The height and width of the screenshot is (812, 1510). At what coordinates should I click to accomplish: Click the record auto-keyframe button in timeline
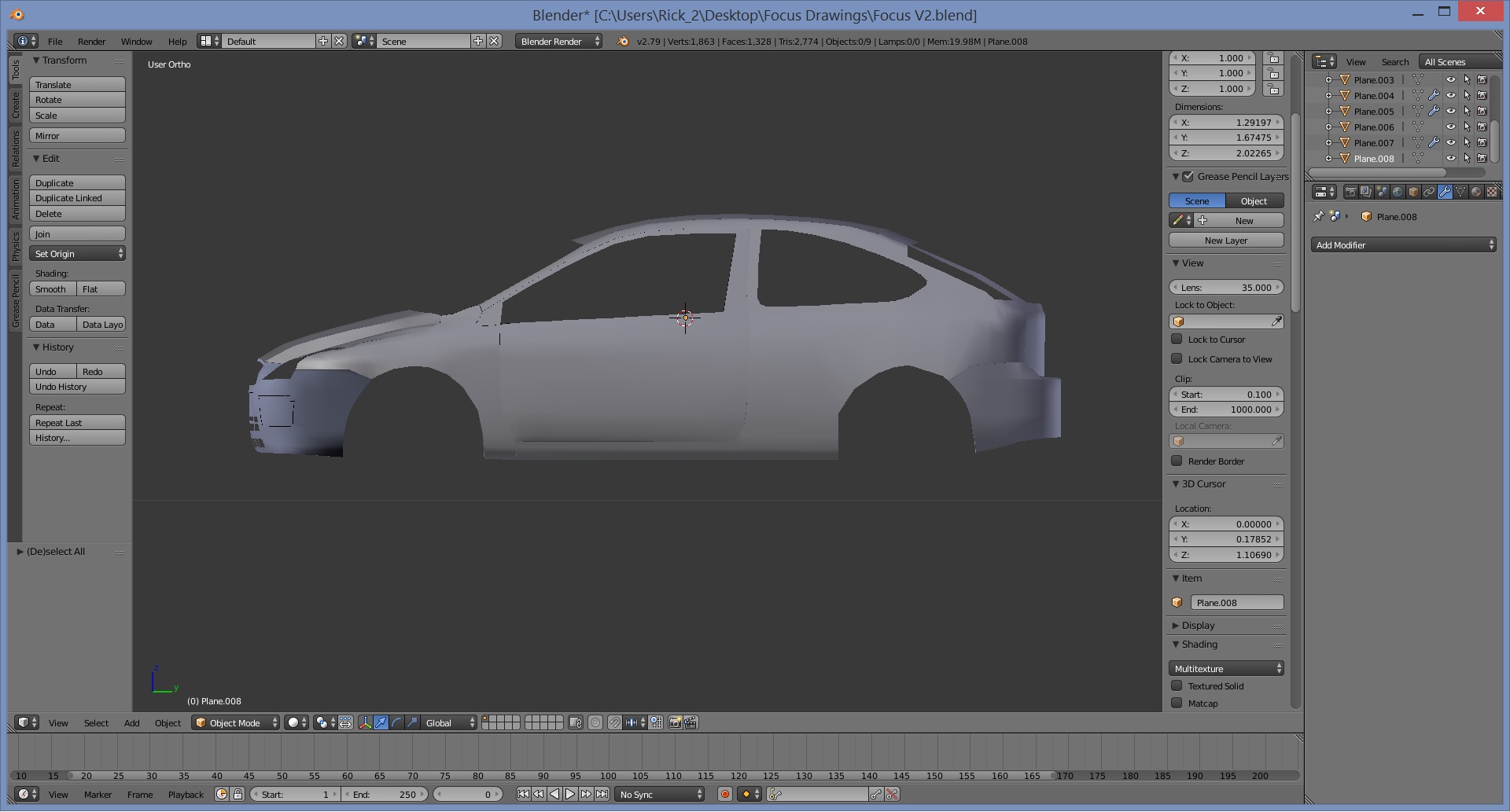pos(725,795)
